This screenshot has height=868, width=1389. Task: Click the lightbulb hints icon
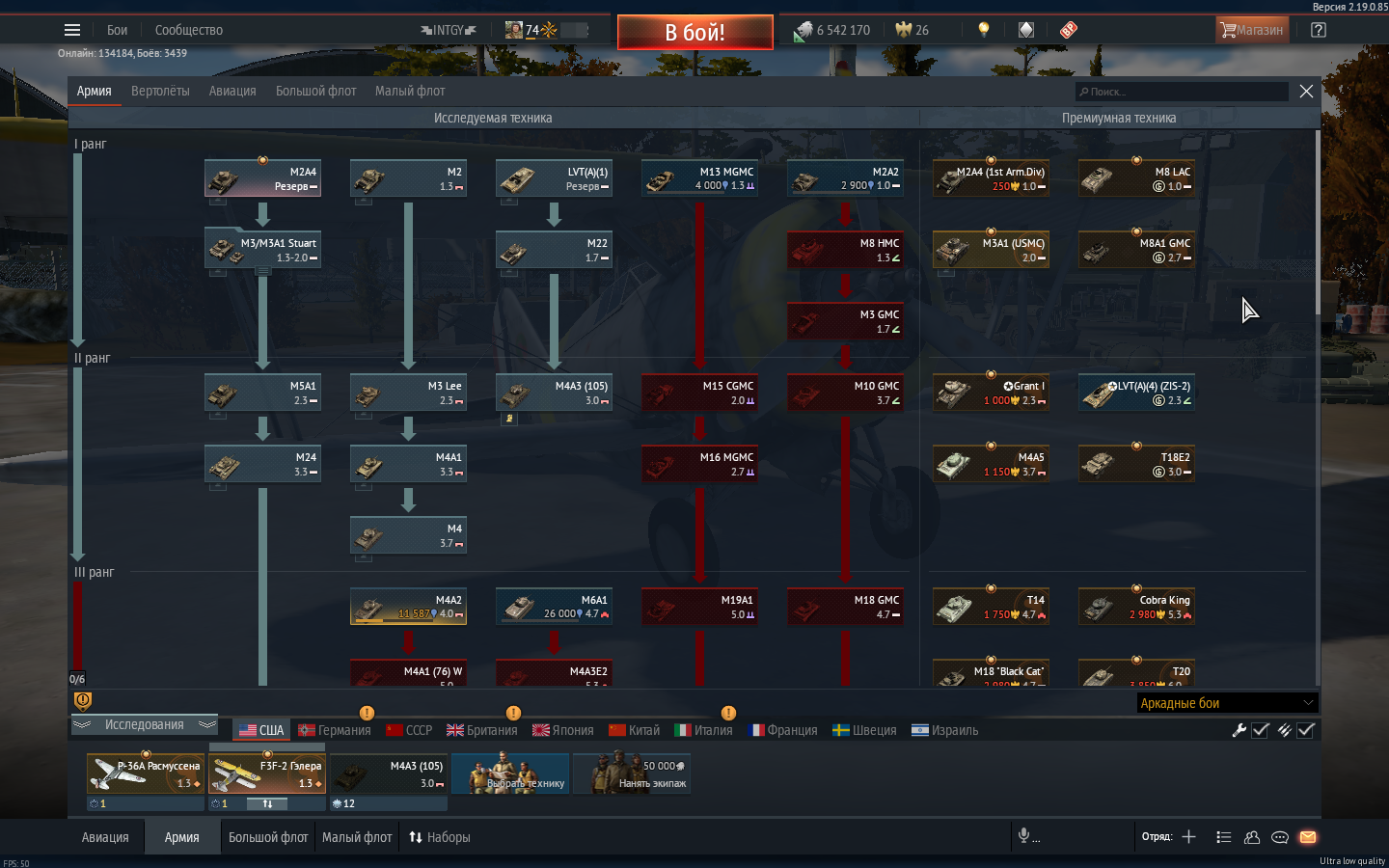pyautogui.click(x=984, y=30)
